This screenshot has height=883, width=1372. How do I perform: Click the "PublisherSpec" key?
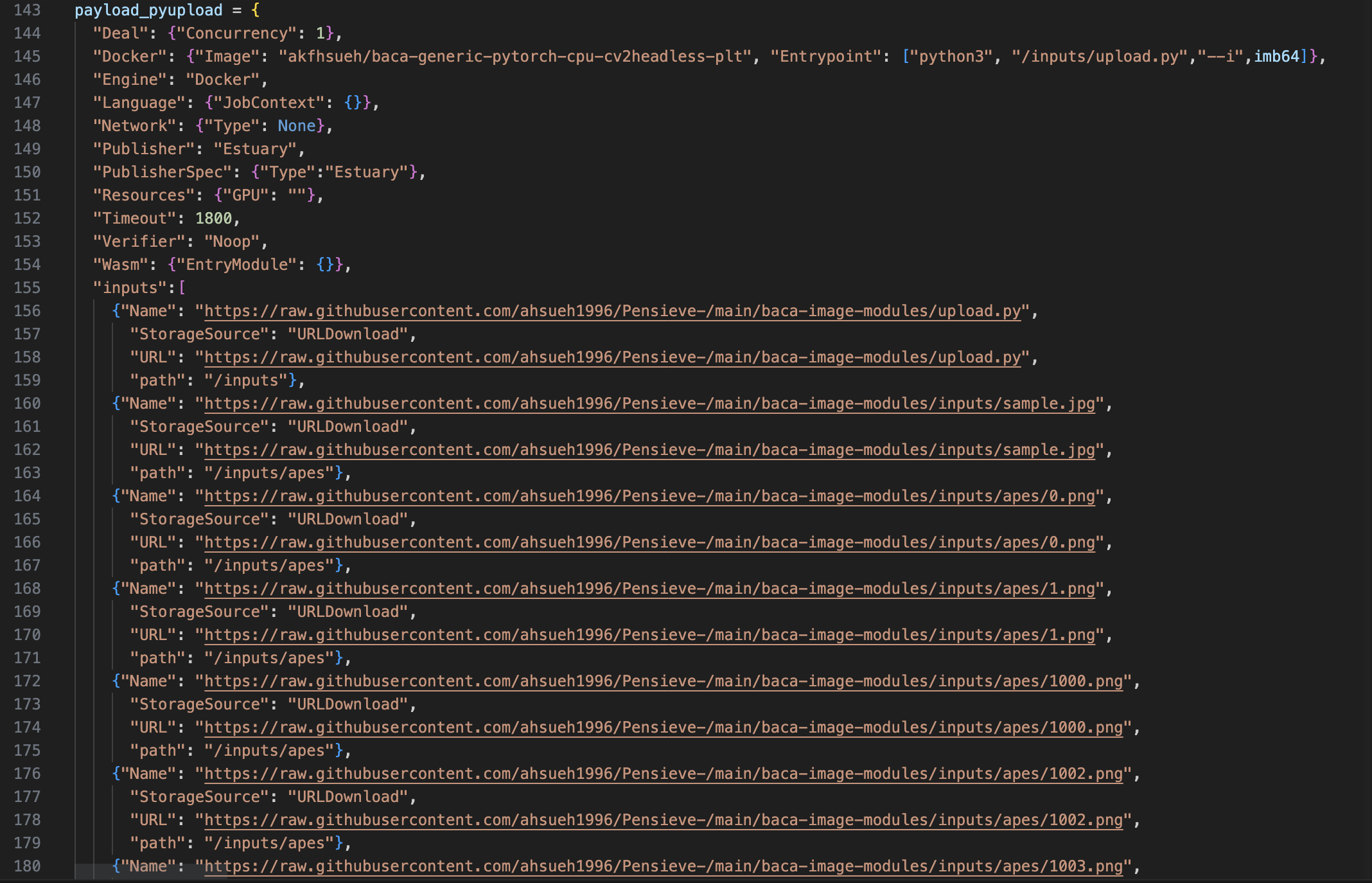coord(163,172)
